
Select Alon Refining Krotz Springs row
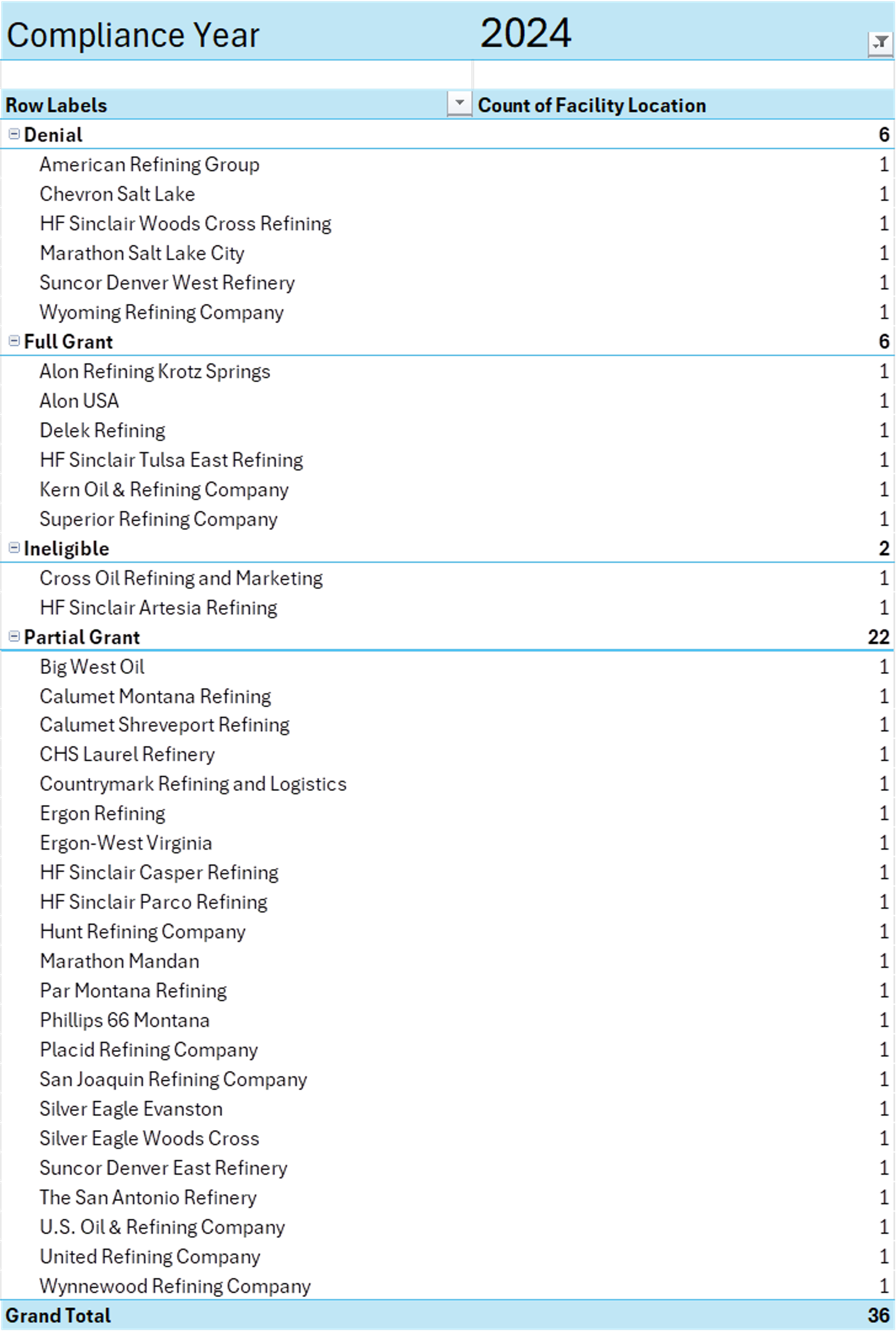[x=448, y=371]
